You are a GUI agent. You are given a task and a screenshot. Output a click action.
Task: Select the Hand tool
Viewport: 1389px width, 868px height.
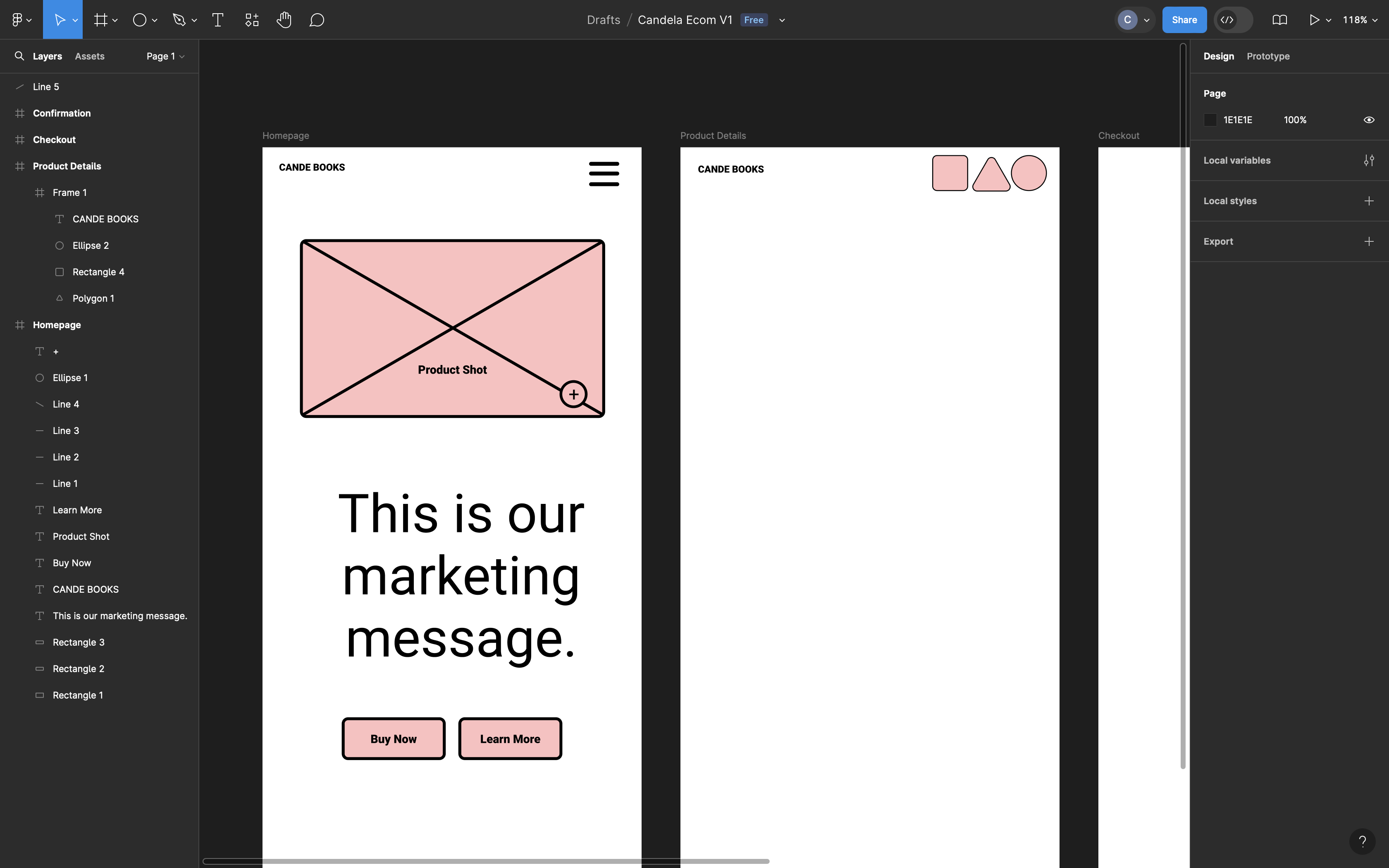(x=284, y=19)
